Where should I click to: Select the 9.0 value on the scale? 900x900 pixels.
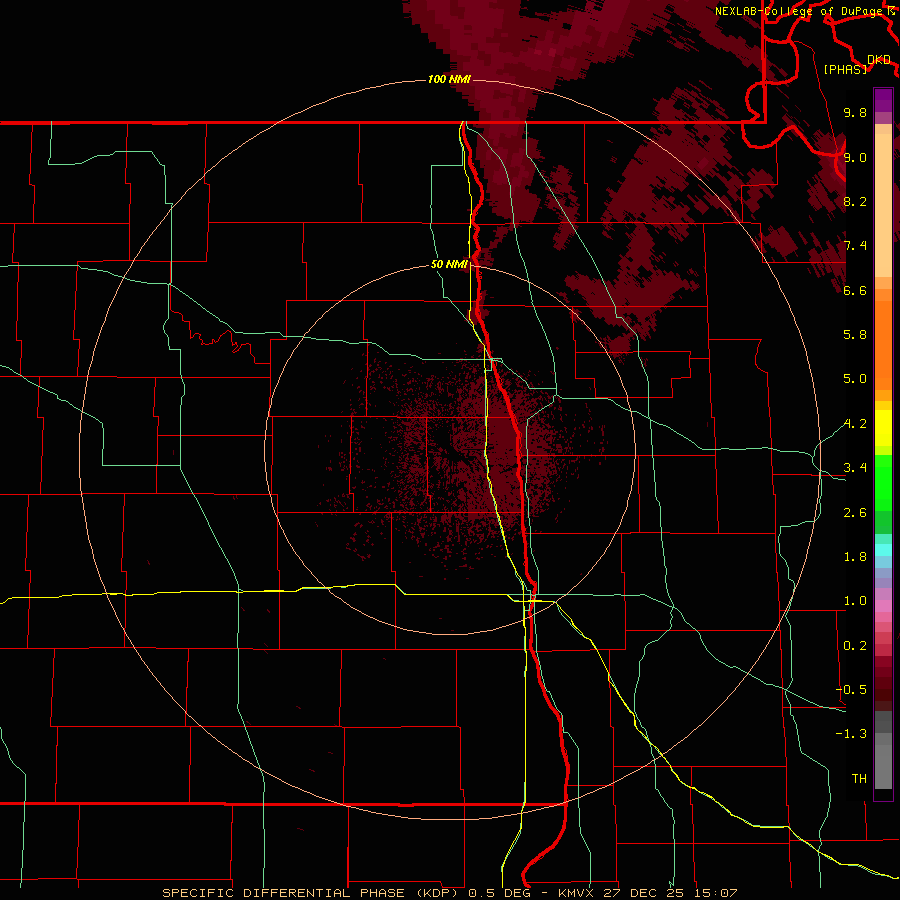click(855, 157)
